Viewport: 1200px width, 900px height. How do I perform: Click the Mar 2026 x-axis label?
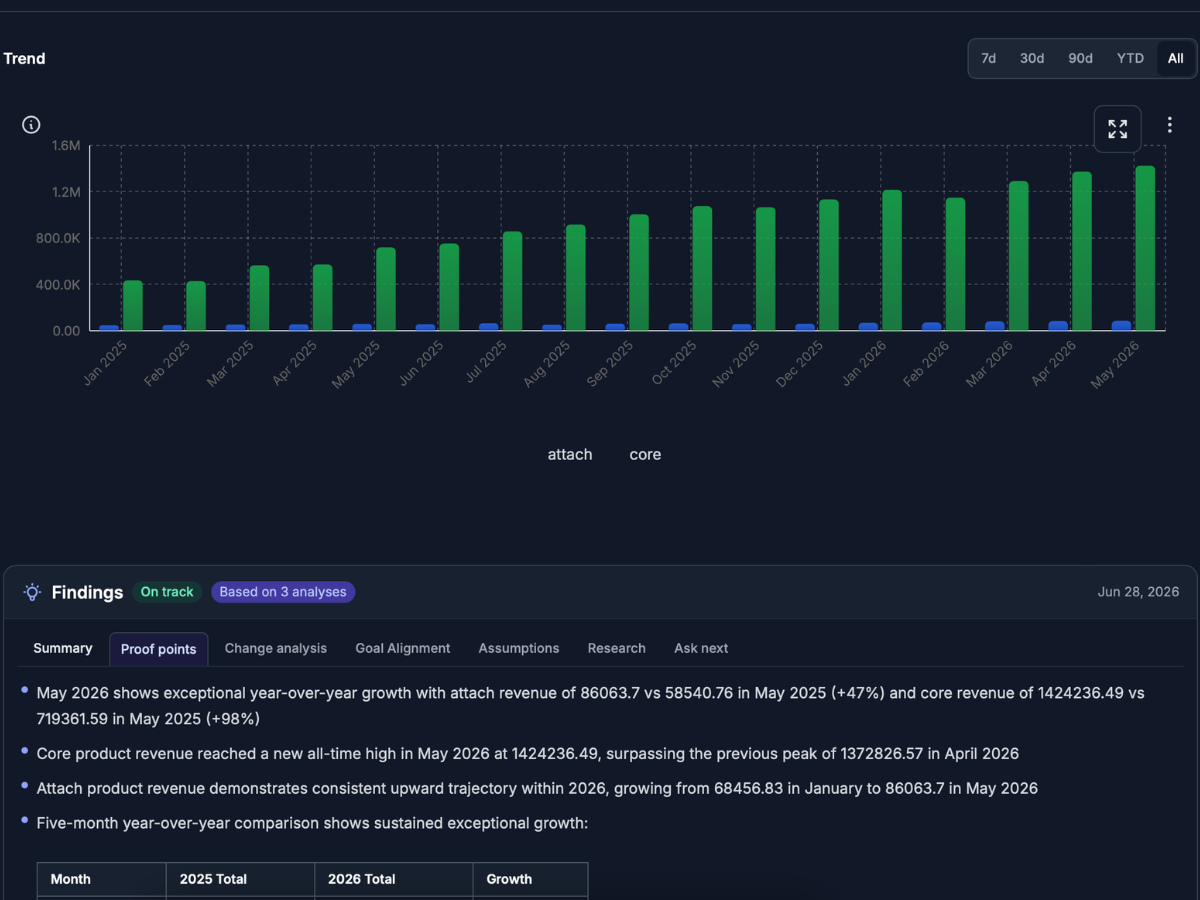pyautogui.click(x=990, y=364)
